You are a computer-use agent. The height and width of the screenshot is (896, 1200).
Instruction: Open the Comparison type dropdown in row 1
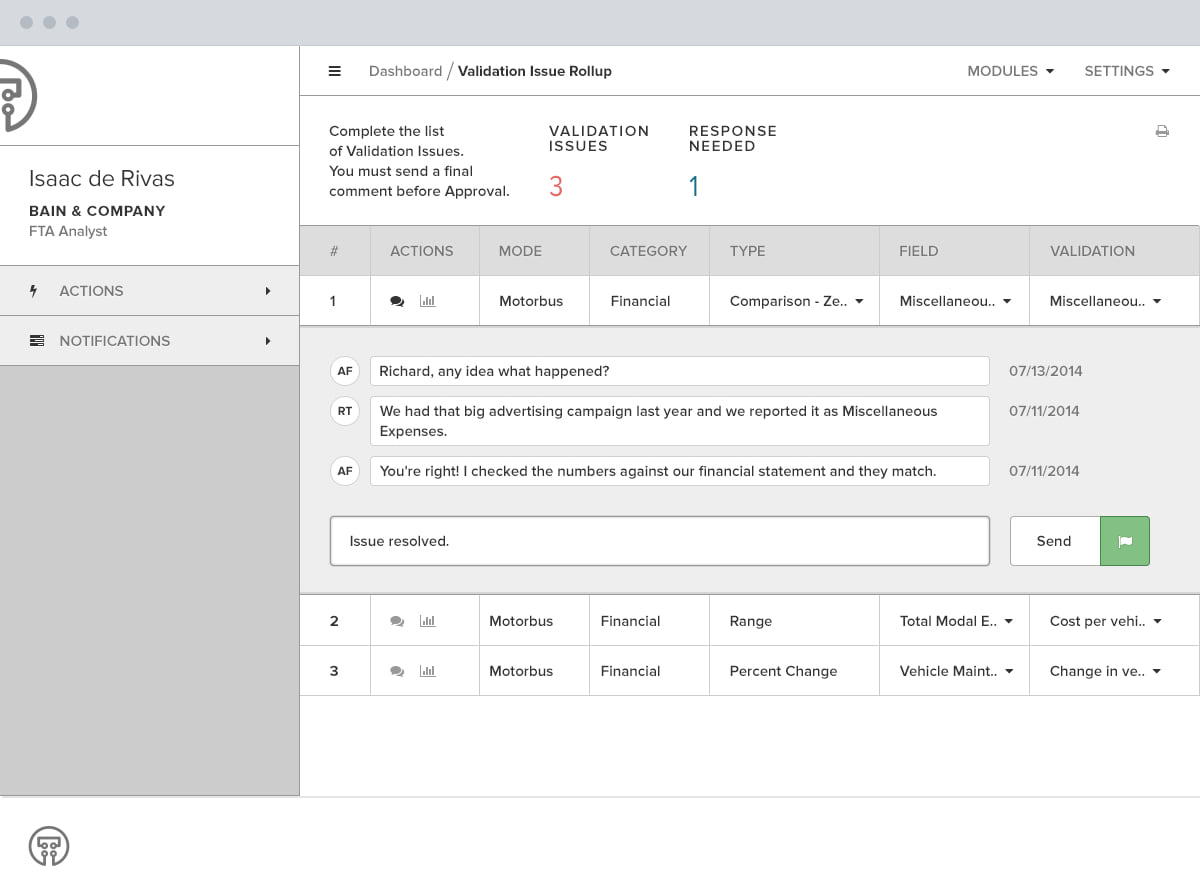(797, 301)
